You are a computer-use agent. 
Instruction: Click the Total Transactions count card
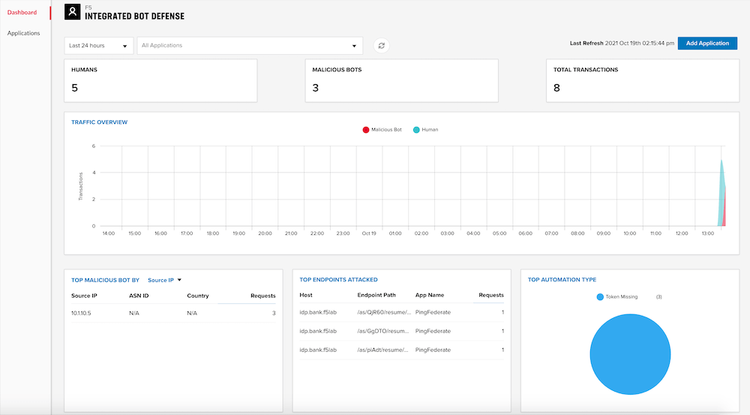(x=638, y=80)
